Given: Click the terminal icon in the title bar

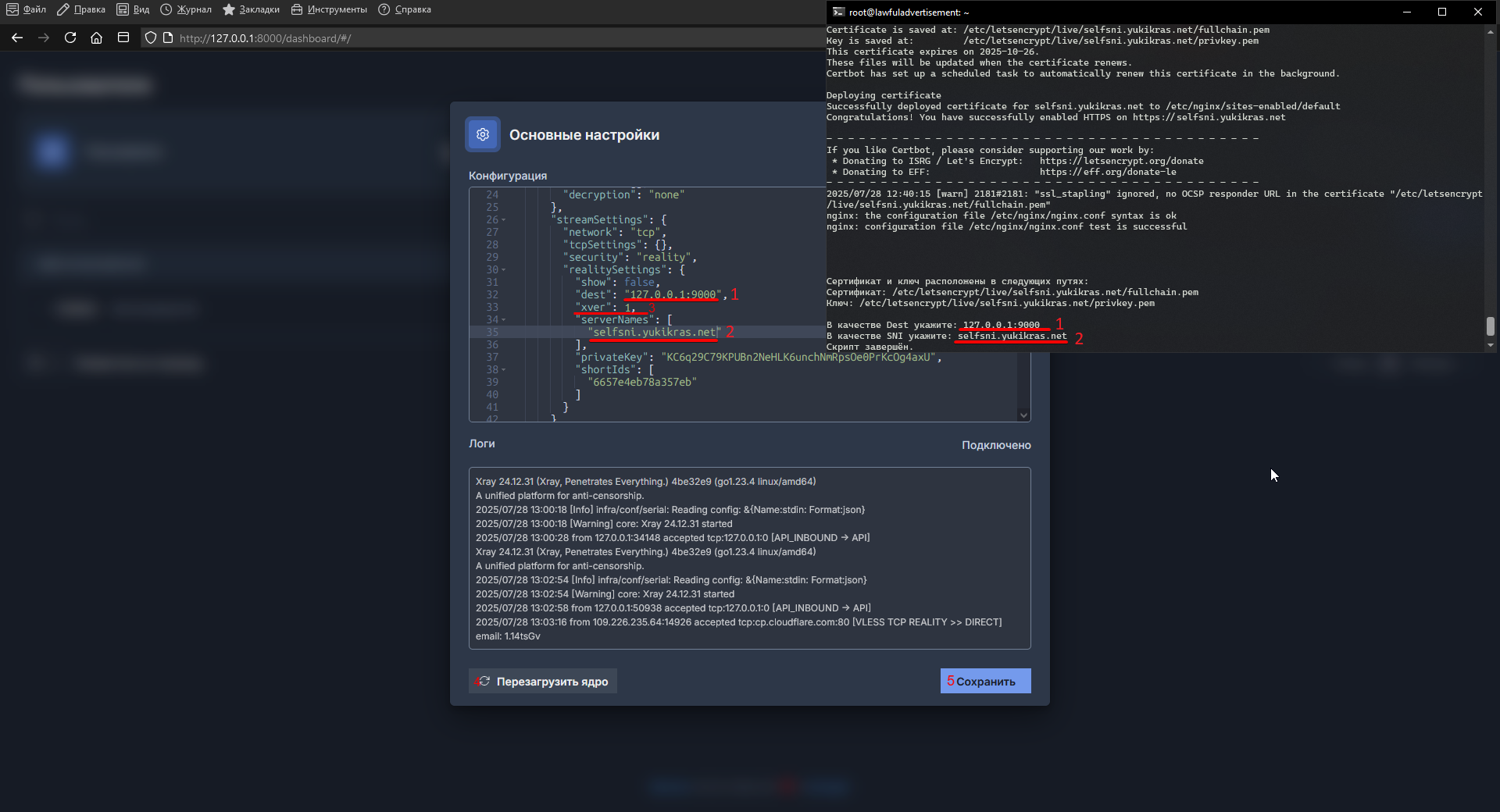Looking at the screenshot, I should (x=838, y=12).
